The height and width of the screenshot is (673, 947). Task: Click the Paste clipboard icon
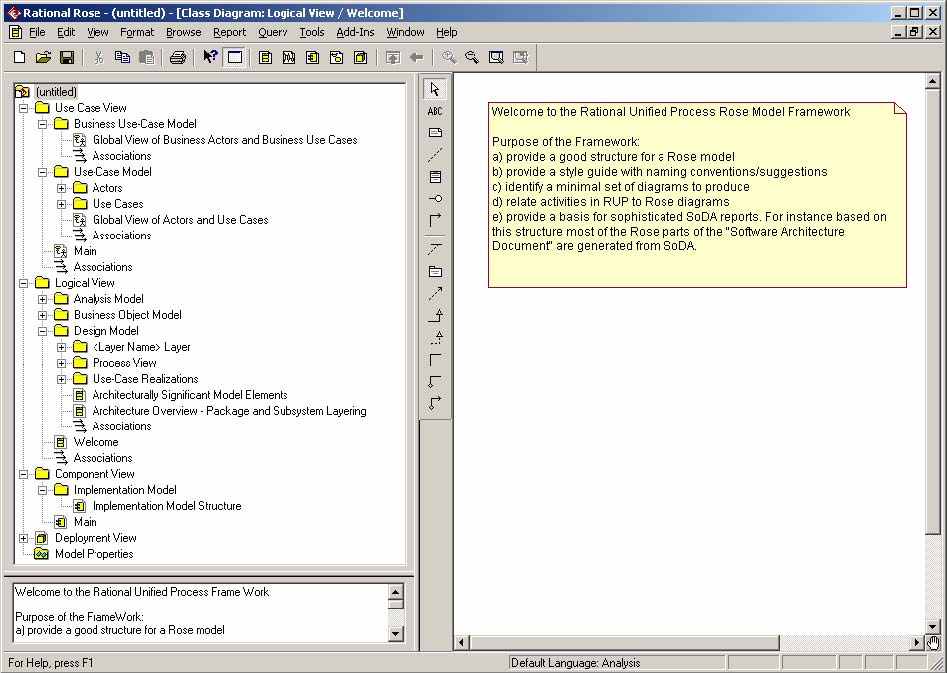coord(146,57)
